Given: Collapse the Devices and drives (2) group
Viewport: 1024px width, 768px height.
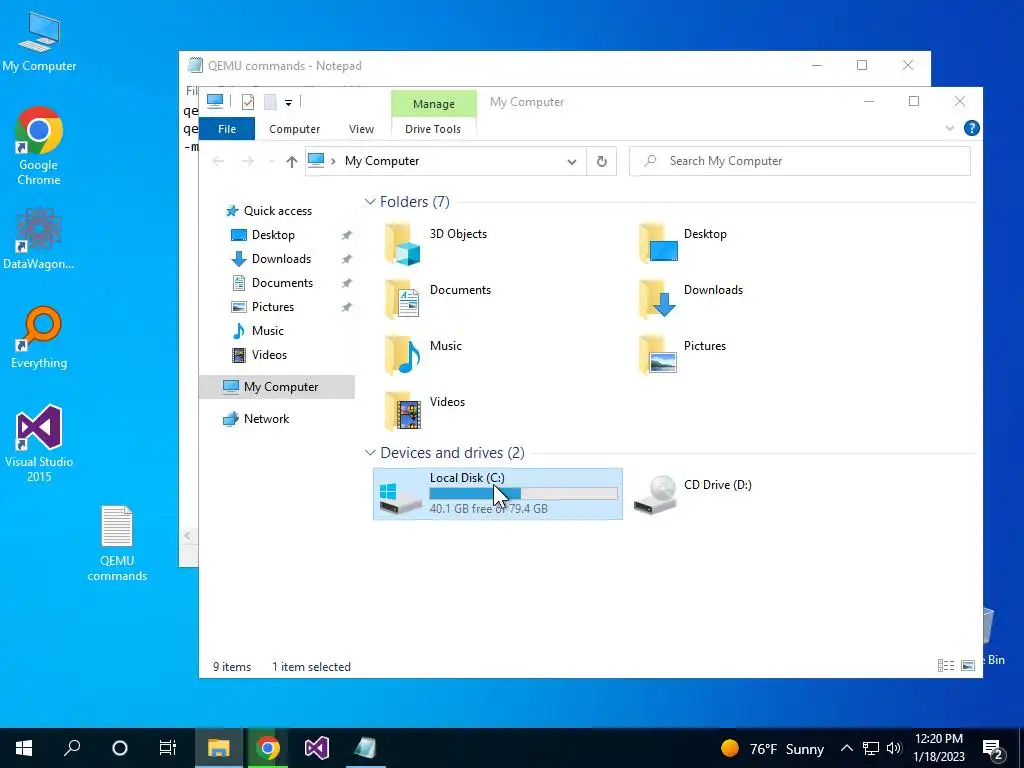Looking at the screenshot, I should (x=370, y=453).
